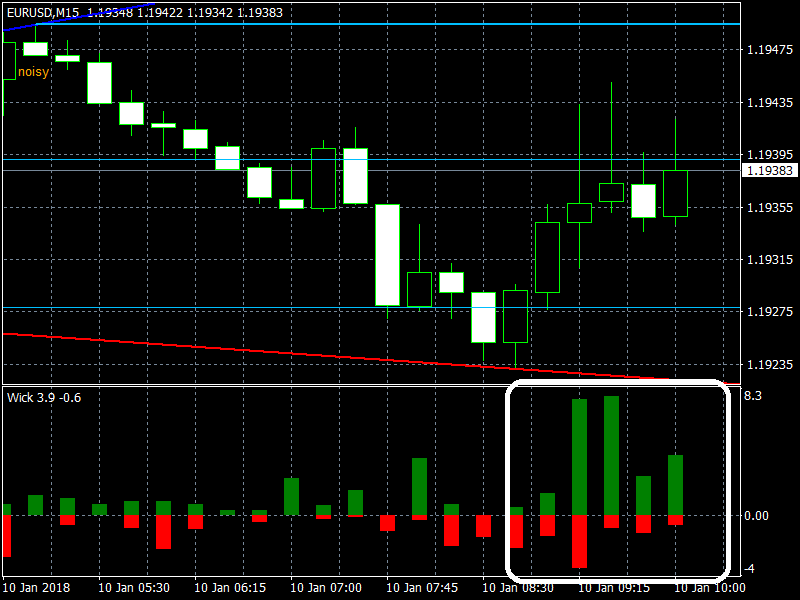The width and height of the screenshot is (800, 600).
Task: Click the '10 Jan 07:45' time label
Action: coord(422,588)
